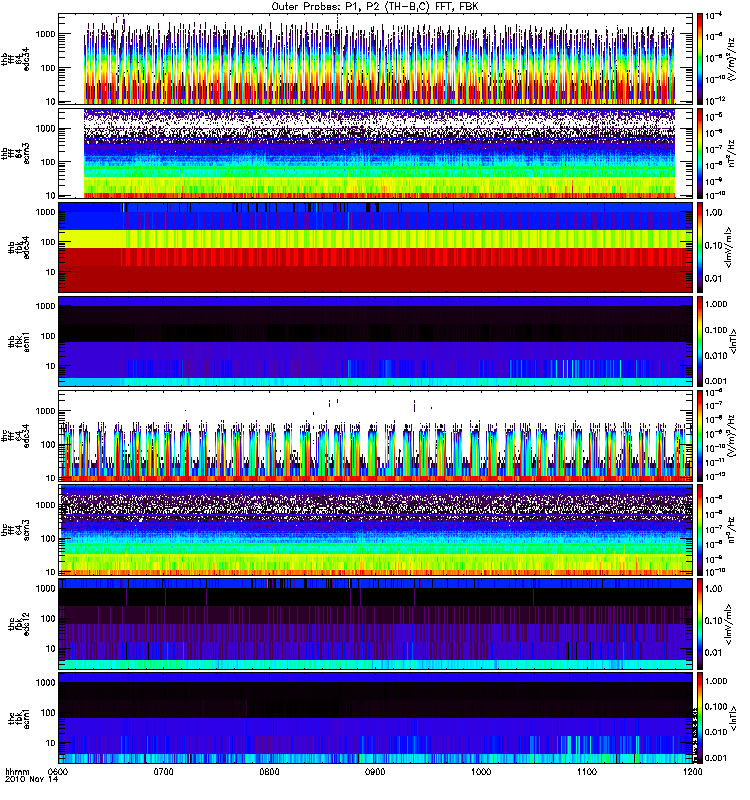Image resolution: width=750 pixels, height=800 pixels.
Task: Click the color bar of the thc fff edc34 panel
Action: 700,436
